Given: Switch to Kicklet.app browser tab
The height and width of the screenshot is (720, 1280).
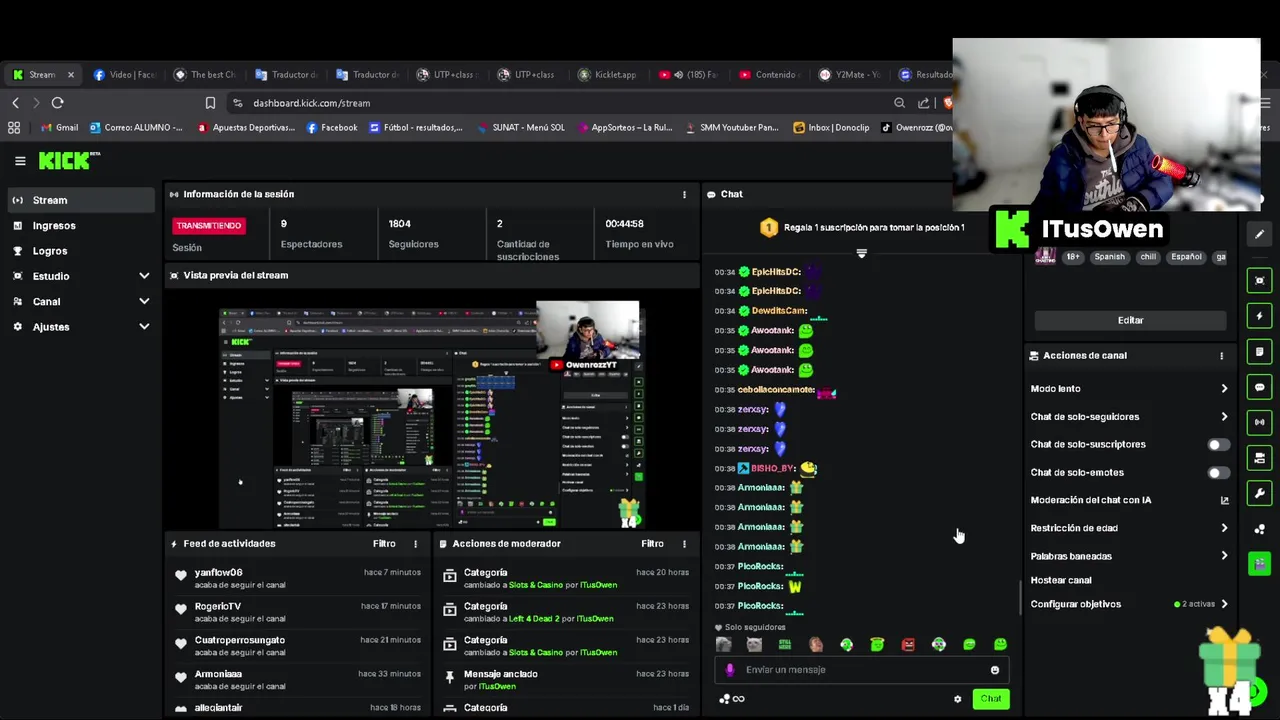Looking at the screenshot, I should tap(608, 75).
